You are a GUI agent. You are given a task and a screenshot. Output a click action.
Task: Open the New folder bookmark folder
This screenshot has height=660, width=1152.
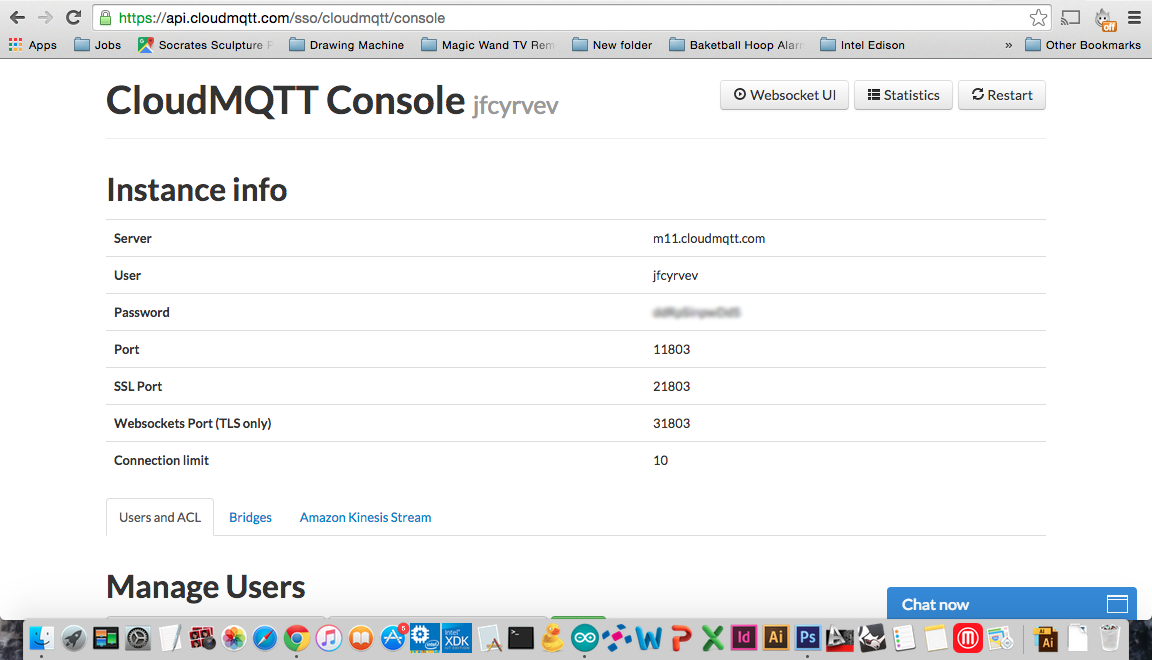[x=612, y=45]
